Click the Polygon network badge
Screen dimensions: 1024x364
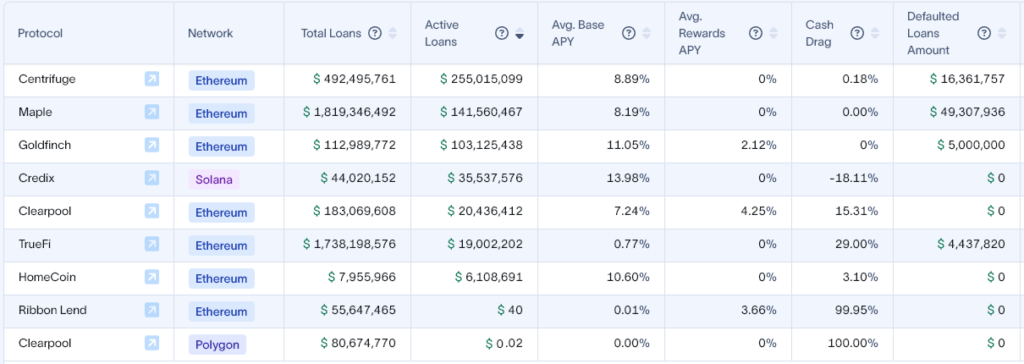tap(217, 344)
